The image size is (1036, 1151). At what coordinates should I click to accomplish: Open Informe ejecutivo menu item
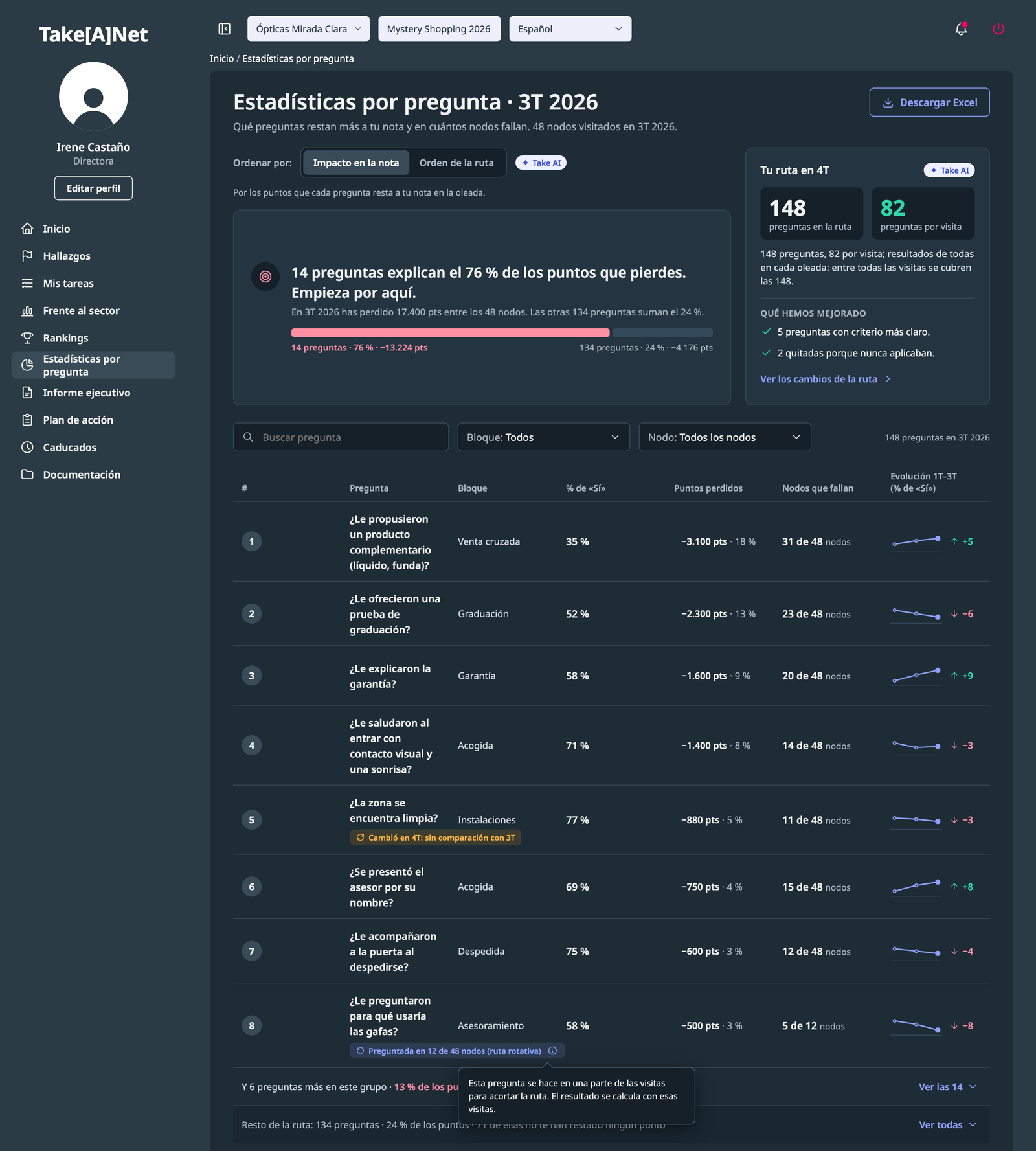click(x=93, y=393)
